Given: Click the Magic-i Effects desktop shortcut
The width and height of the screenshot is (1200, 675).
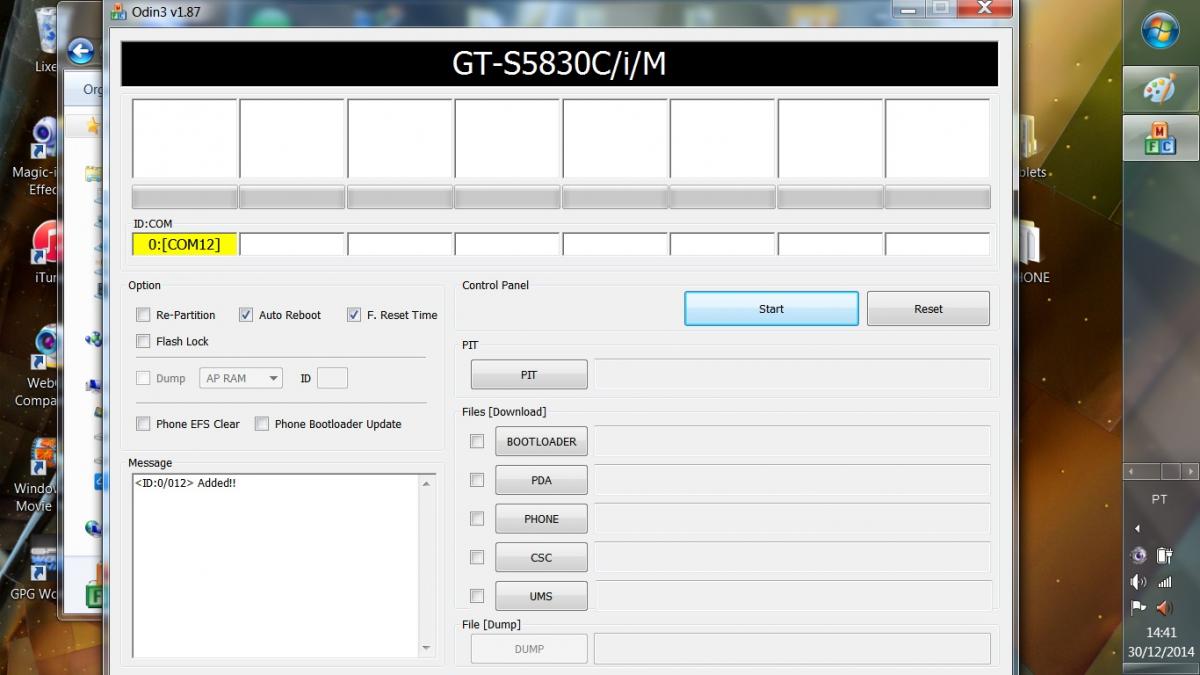Looking at the screenshot, I should [45, 140].
